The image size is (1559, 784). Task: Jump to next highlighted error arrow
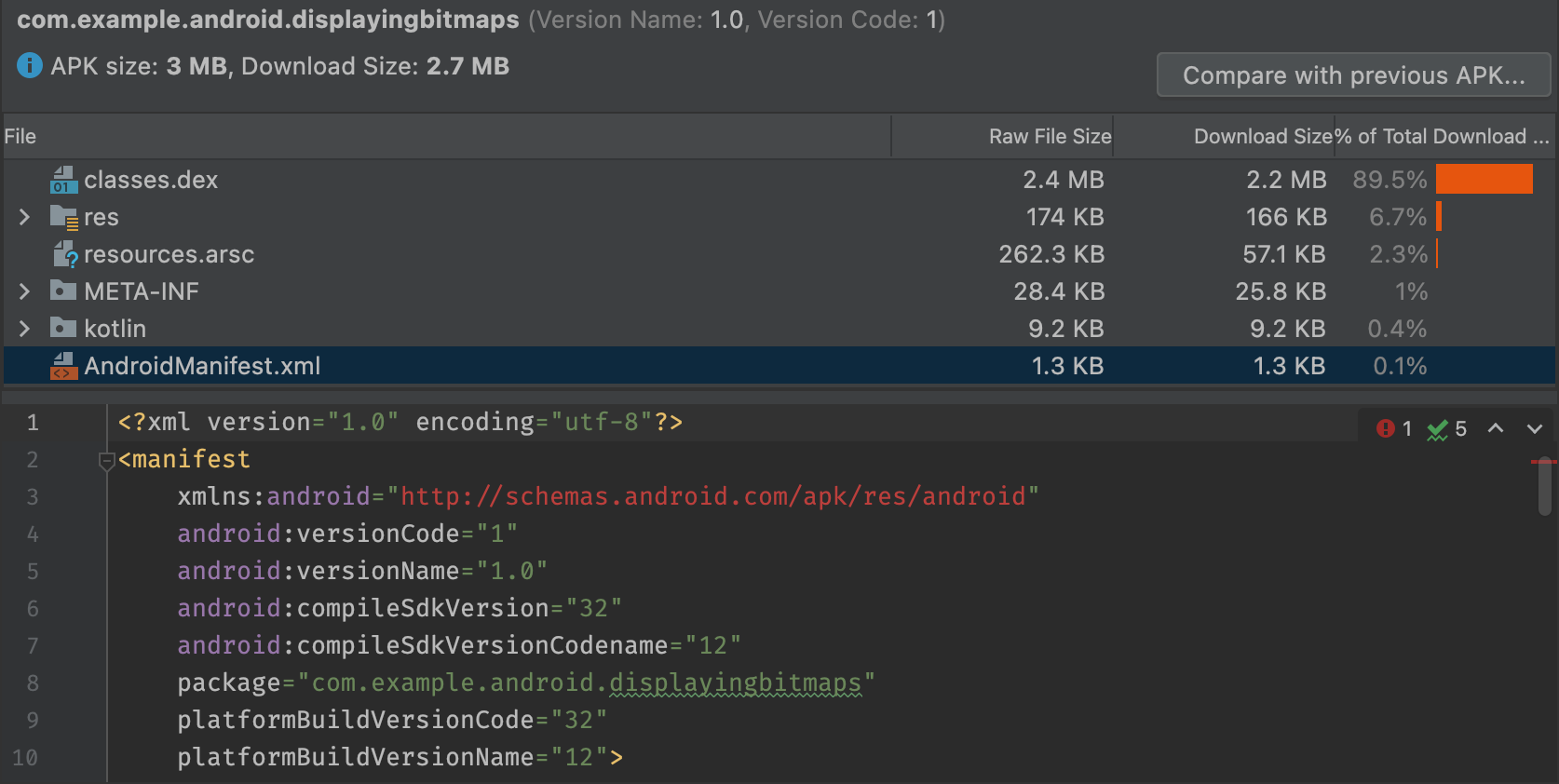pos(1534,428)
